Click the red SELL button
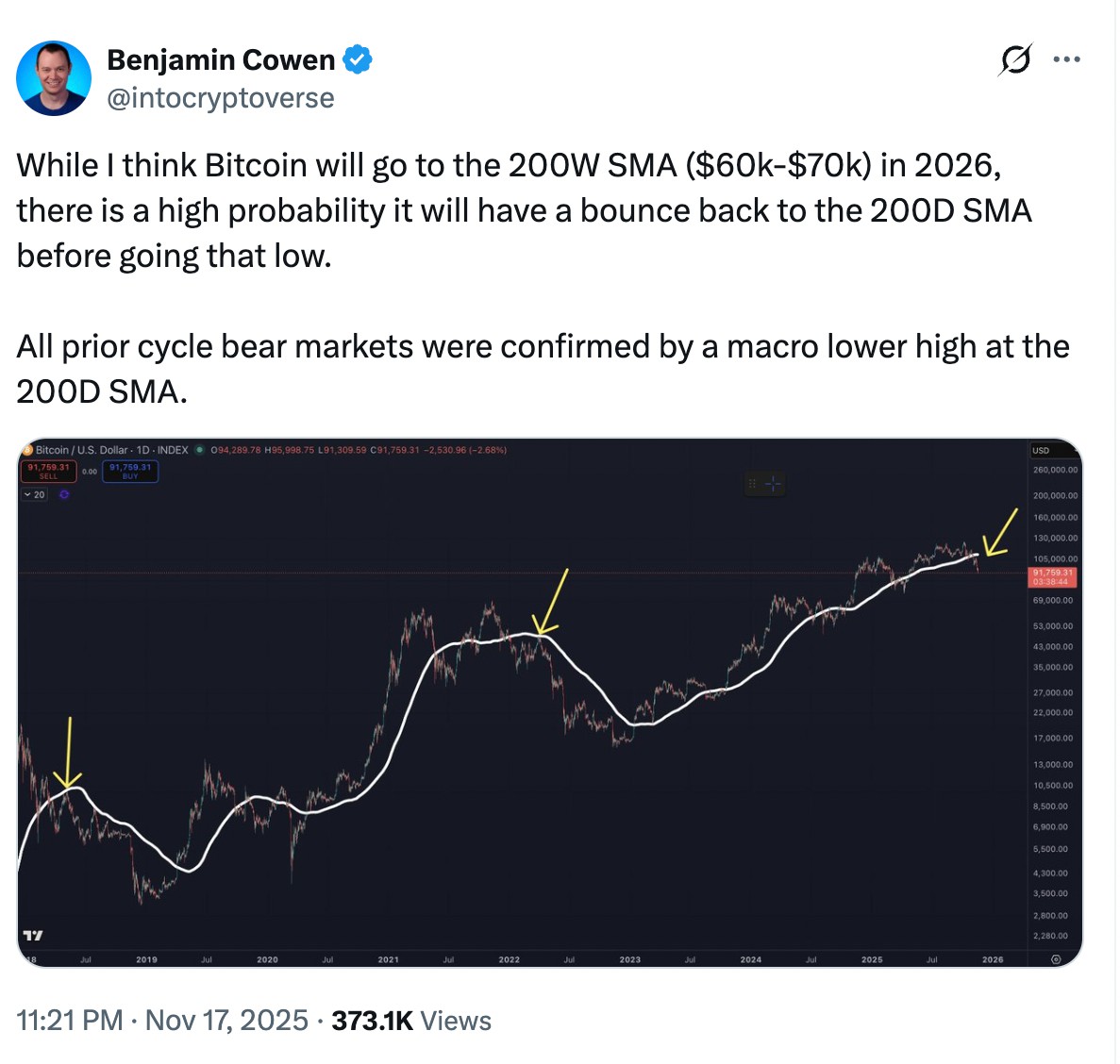Screen dimensions: 1120x1064 click(48, 472)
